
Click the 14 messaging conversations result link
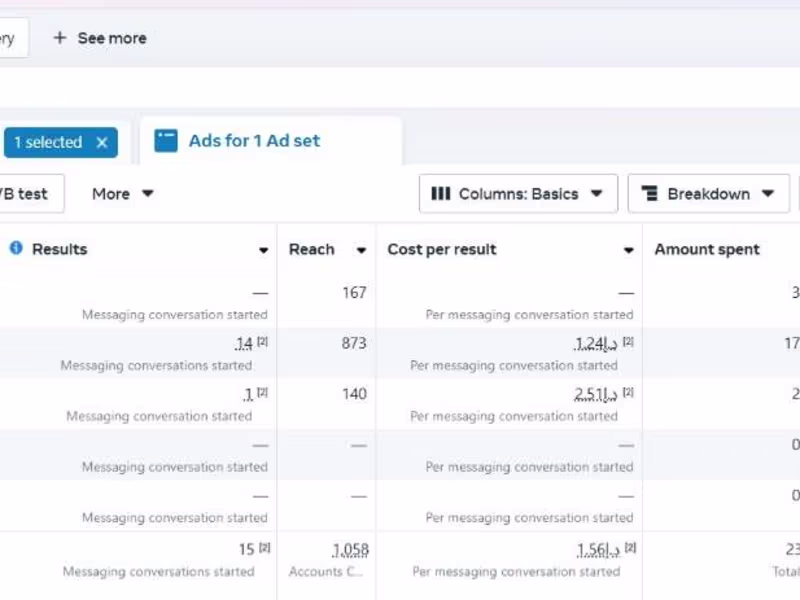(243, 343)
